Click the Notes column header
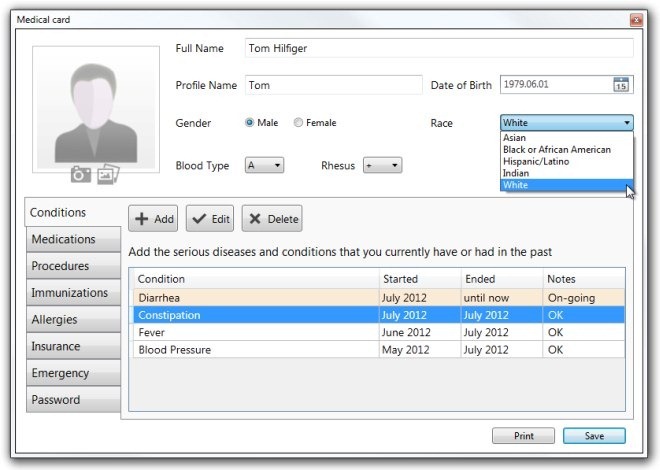 [584, 279]
